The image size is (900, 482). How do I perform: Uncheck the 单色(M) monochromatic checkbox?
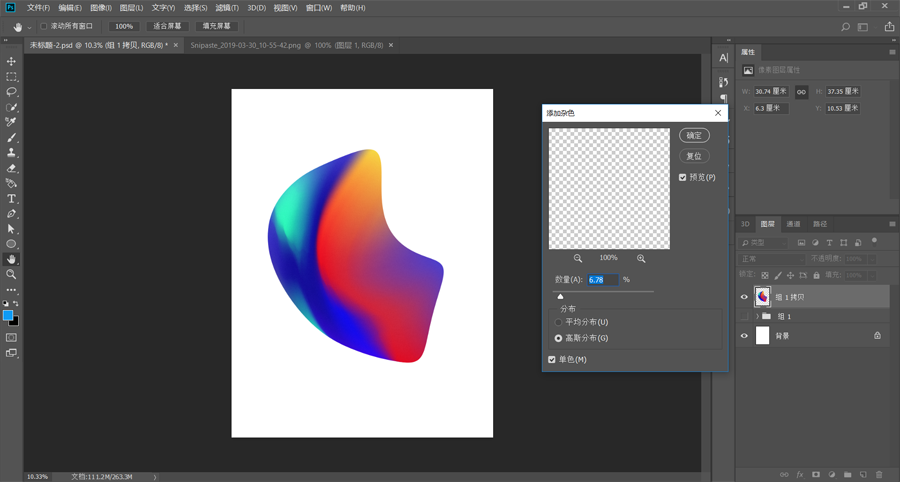[x=552, y=359]
